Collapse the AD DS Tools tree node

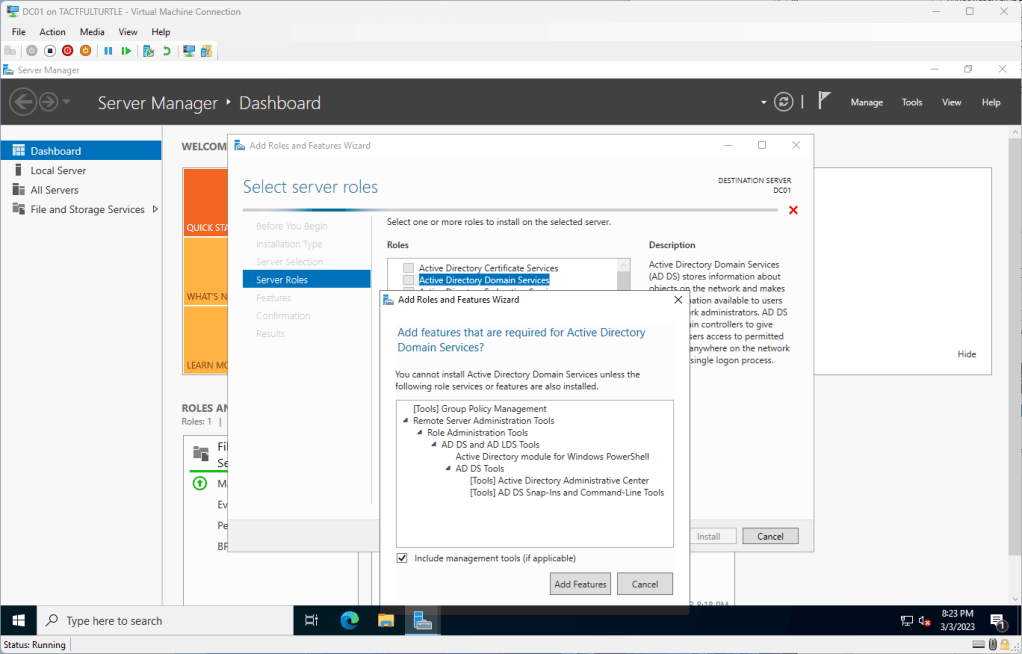pyautogui.click(x=448, y=468)
